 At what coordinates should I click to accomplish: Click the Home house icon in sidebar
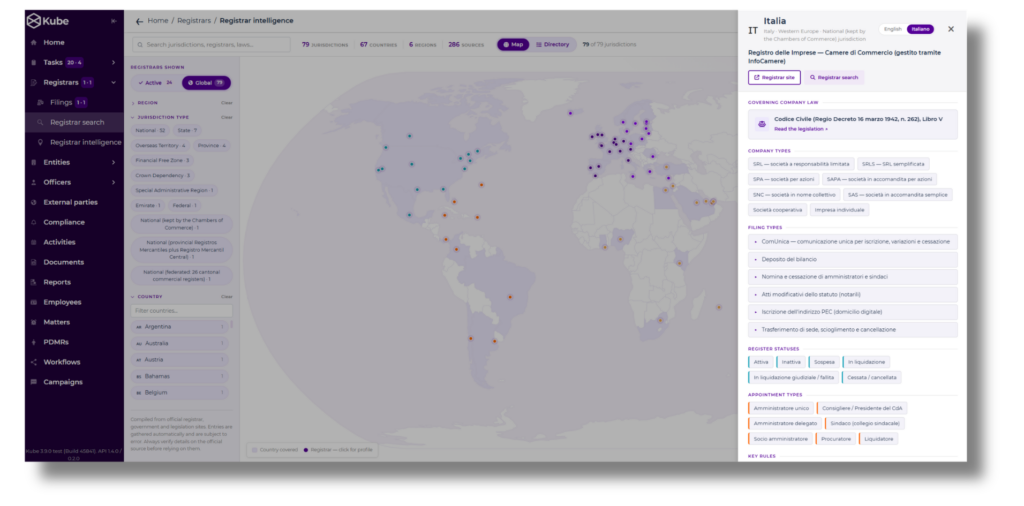[x=34, y=42]
